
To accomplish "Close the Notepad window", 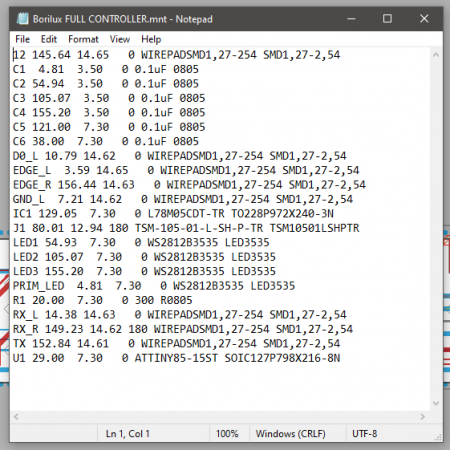I will click(x=424, y=19).
